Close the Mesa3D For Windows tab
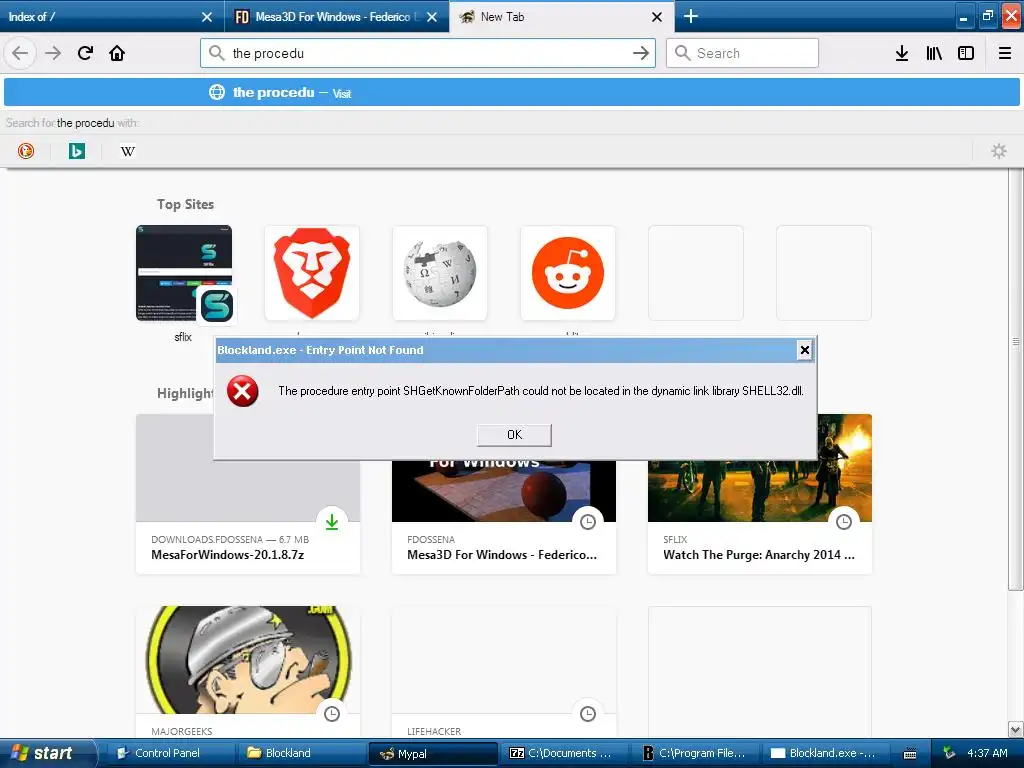The width and height of the screenshot is (1024, 768). [x=432, y=17]
